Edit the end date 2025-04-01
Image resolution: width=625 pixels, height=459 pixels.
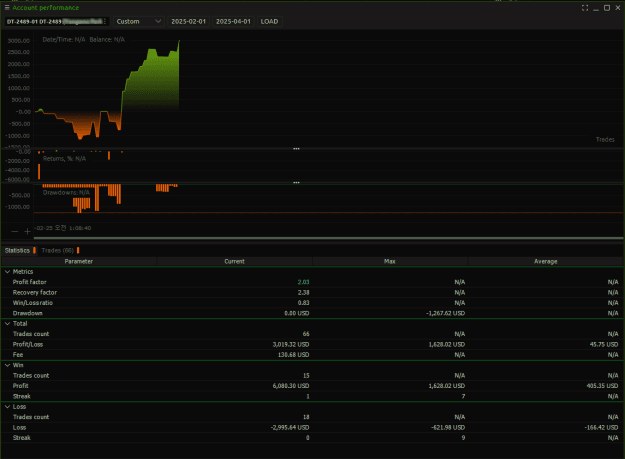(x=233, y=22)
